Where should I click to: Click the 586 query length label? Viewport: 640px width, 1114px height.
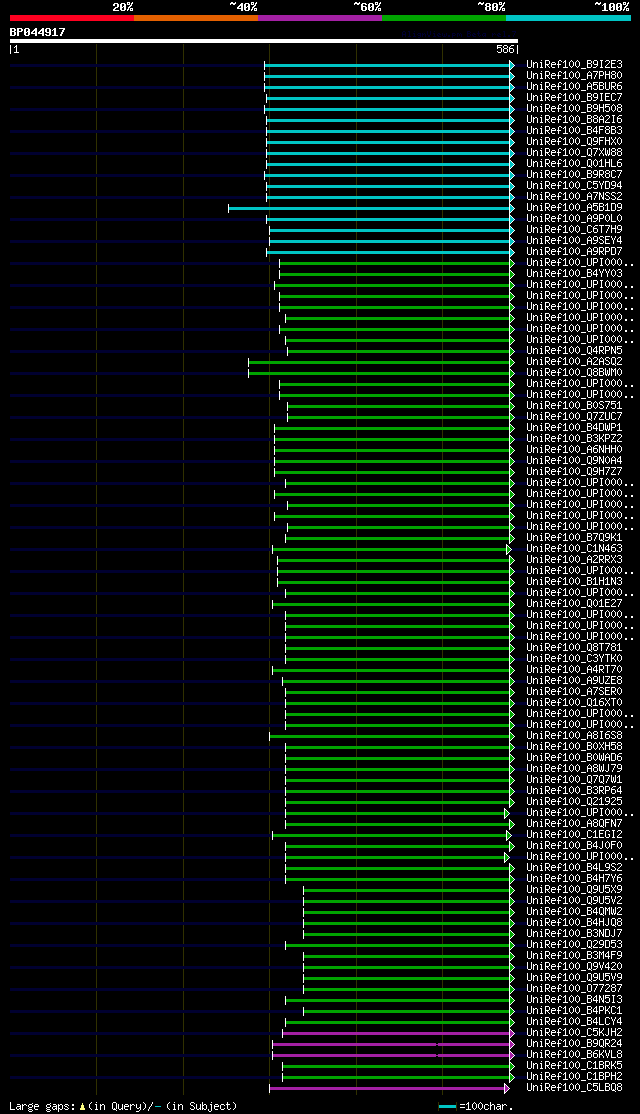click(504, 50)
